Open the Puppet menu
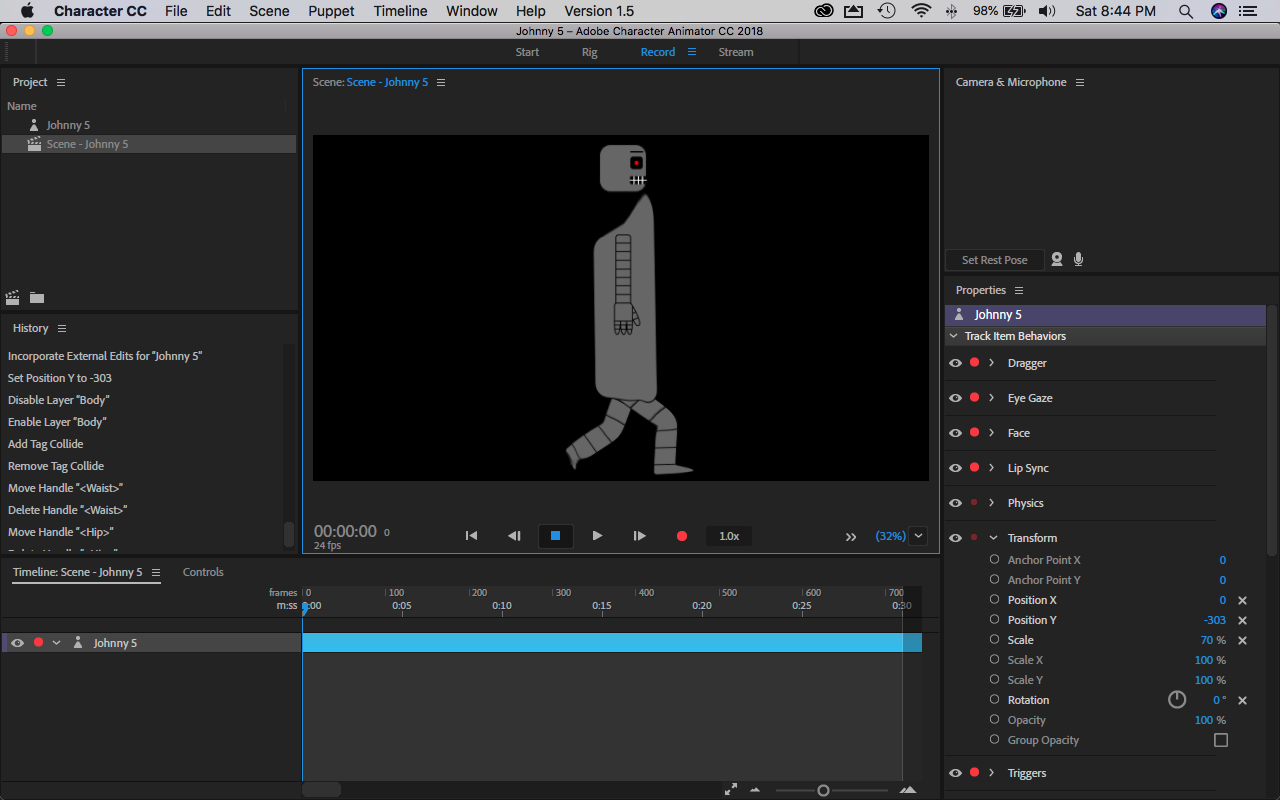The image size is (1280, 800). coord(331,11)
